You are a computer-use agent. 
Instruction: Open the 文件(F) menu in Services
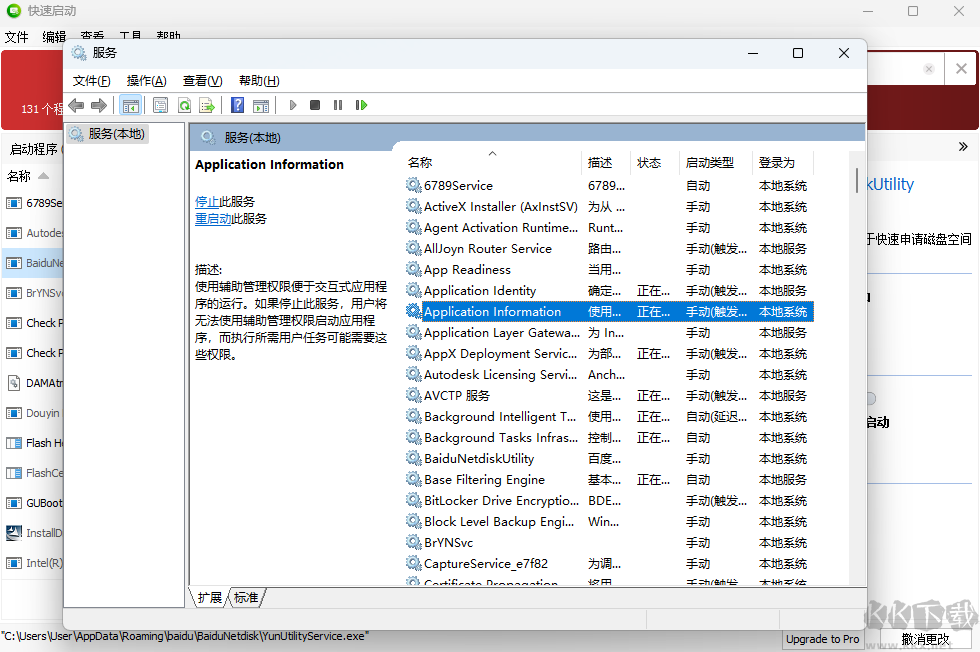[x=91, y=81]
